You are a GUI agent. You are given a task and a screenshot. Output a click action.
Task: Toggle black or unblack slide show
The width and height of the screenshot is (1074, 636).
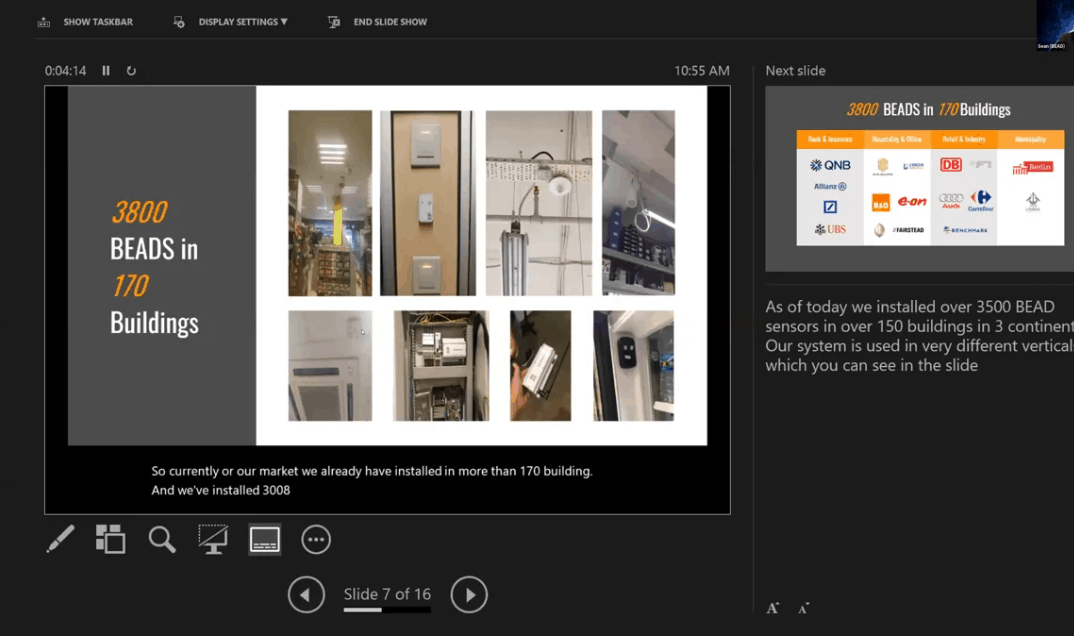point(213,539)
